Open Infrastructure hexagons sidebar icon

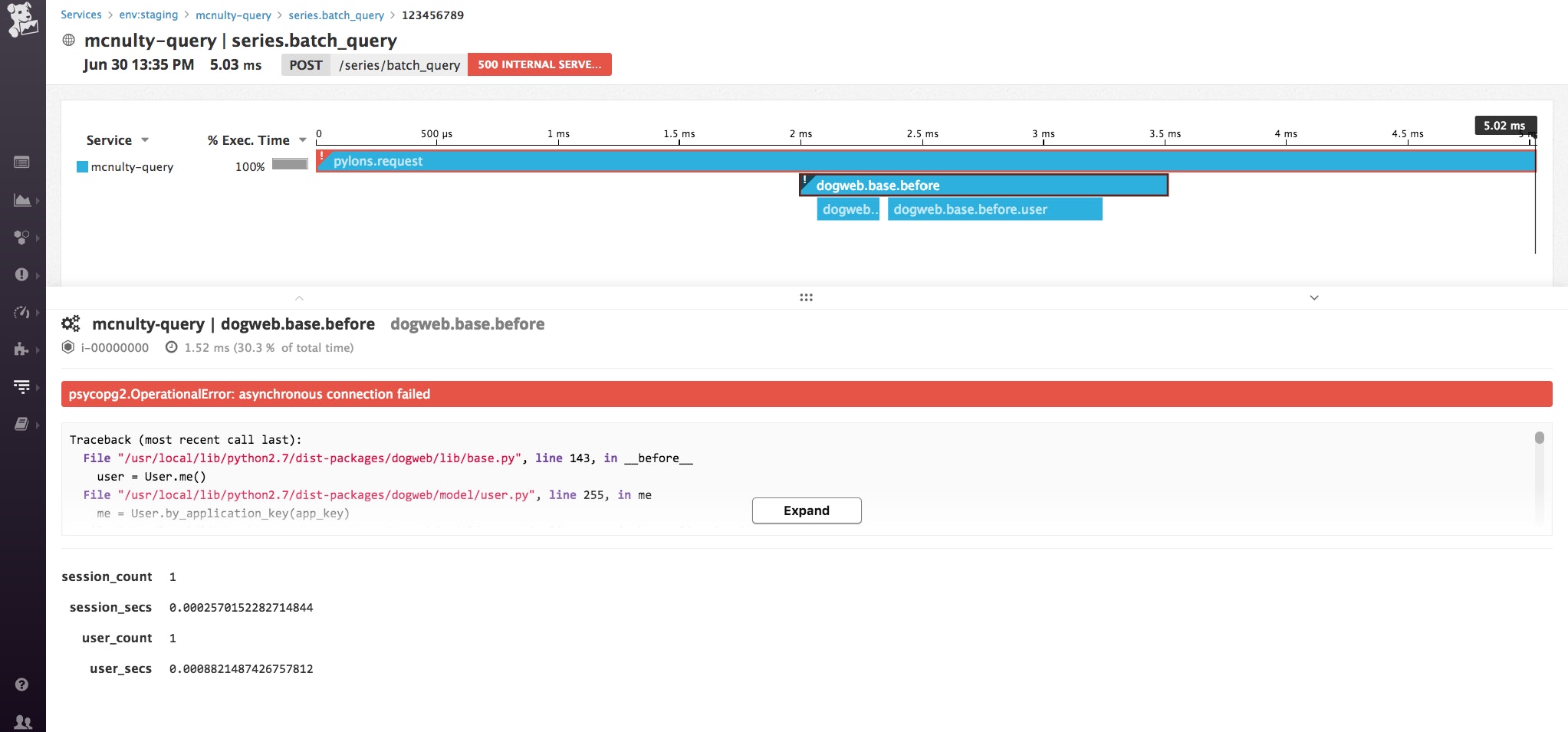click(x=22, y=238)
